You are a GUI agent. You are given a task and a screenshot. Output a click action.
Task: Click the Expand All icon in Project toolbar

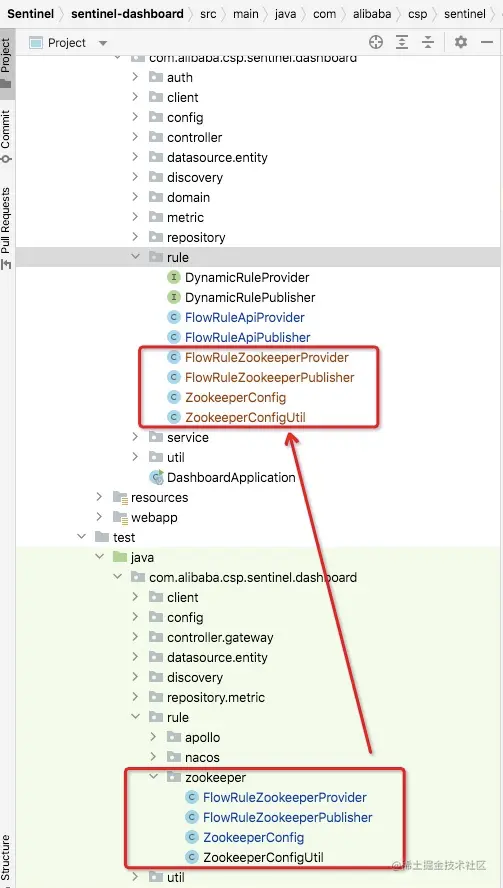click(x=402, y=42)
